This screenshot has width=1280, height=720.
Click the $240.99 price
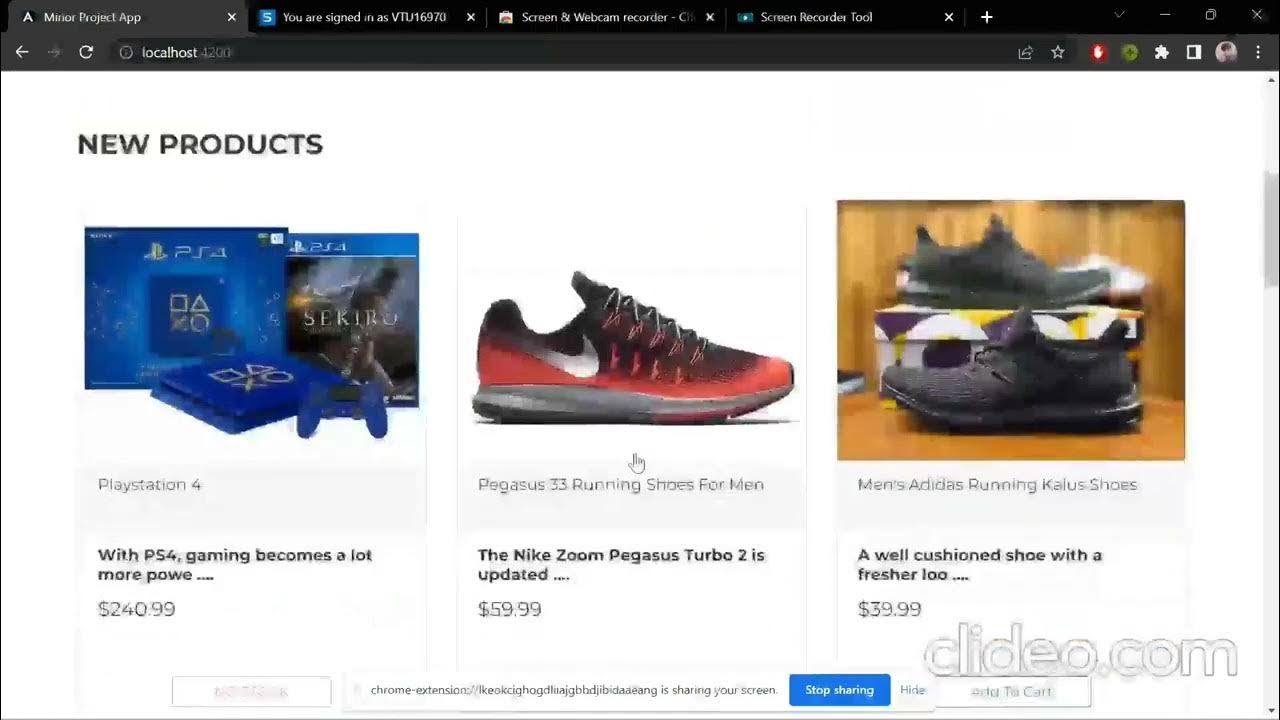click(136, 609)
